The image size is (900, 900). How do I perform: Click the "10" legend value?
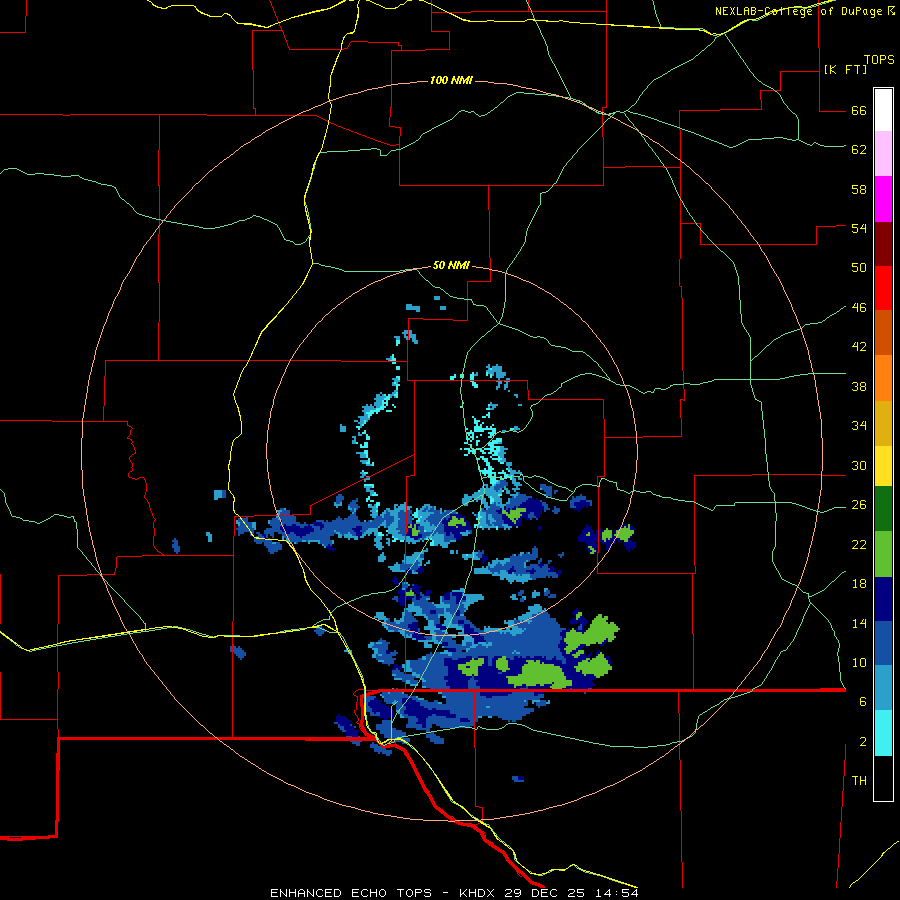pos(859,663)
